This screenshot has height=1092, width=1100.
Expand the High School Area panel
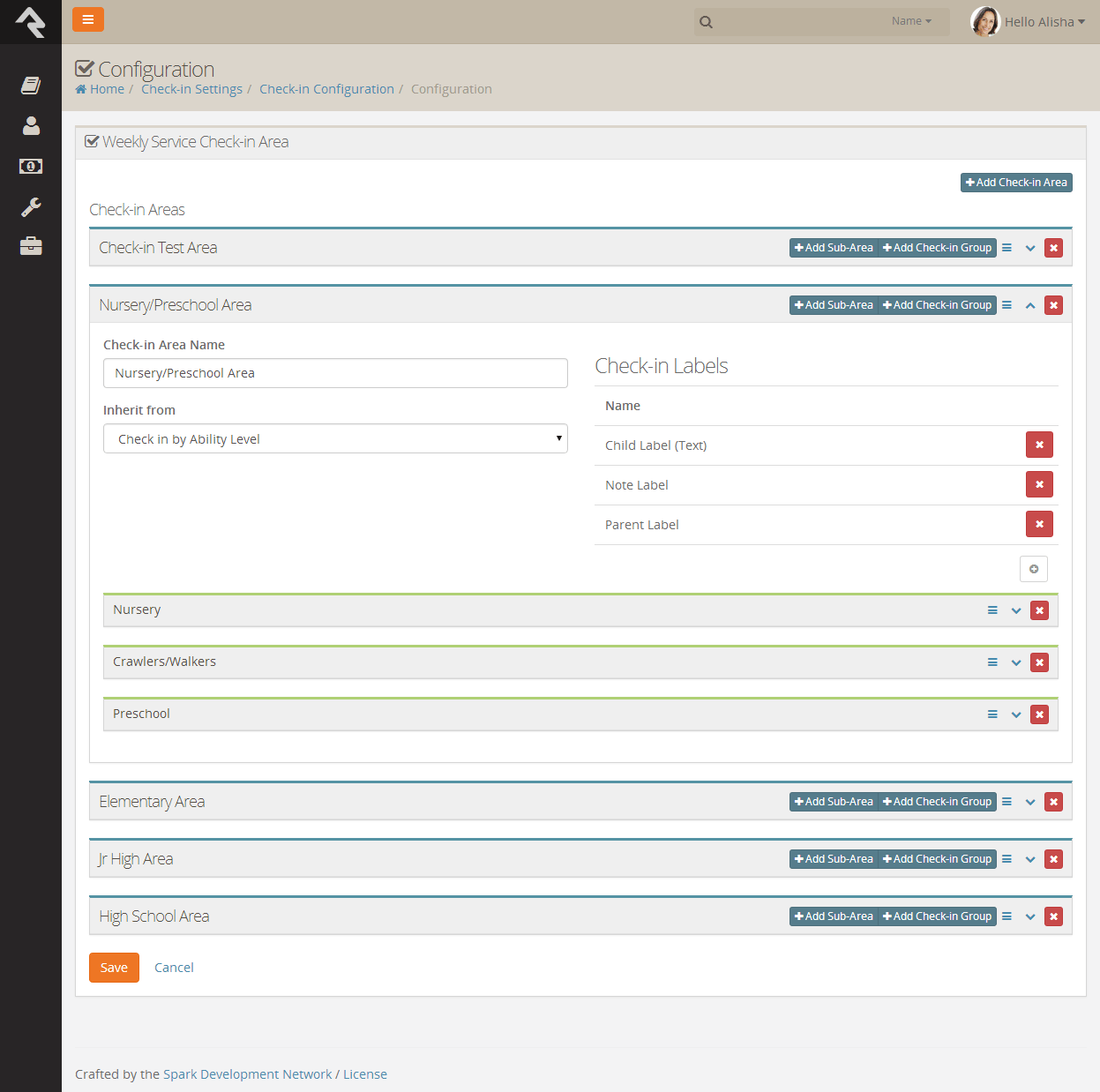click(1030, 917)
